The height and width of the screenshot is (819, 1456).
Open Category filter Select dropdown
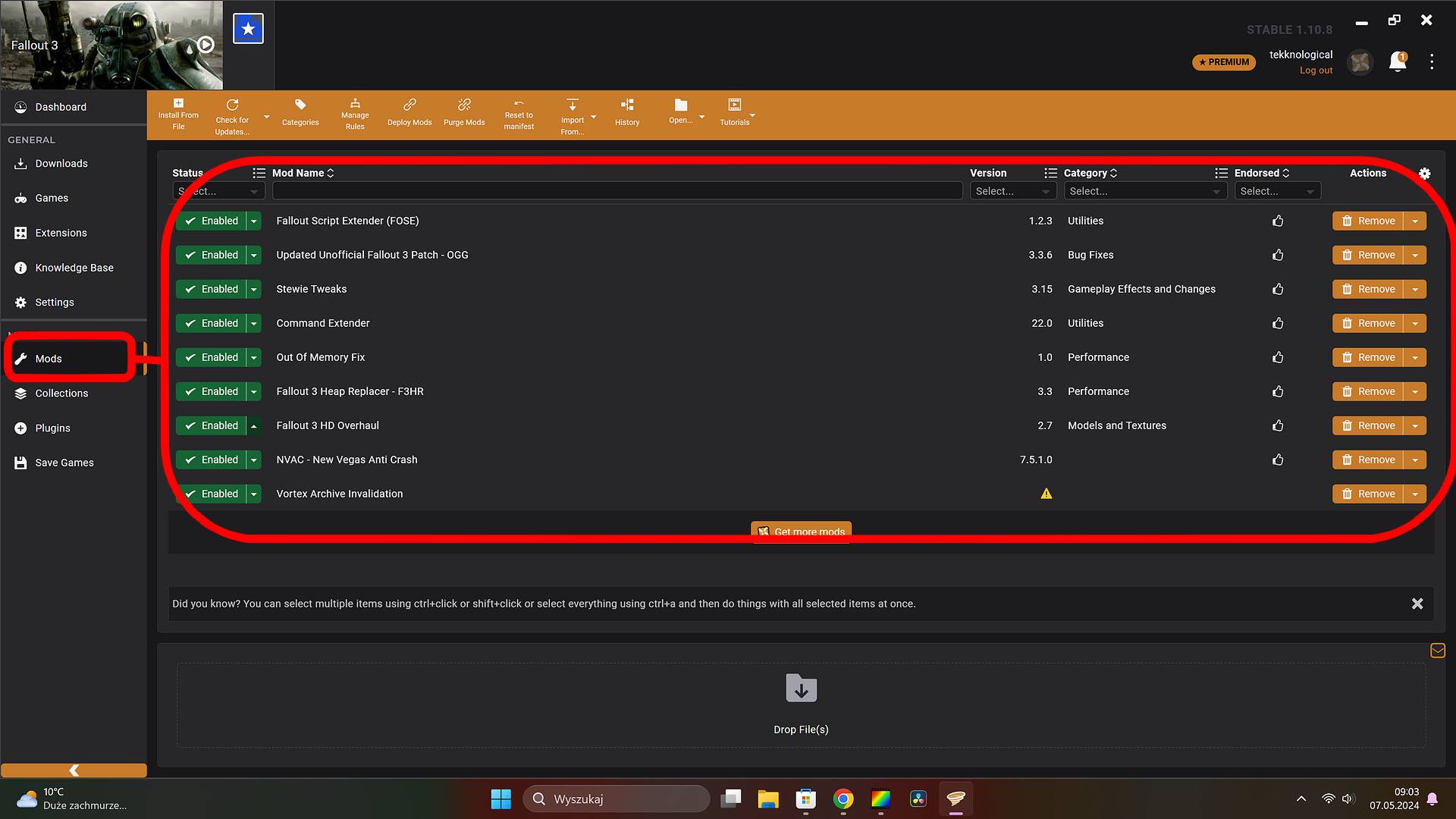coord(1145,191)
